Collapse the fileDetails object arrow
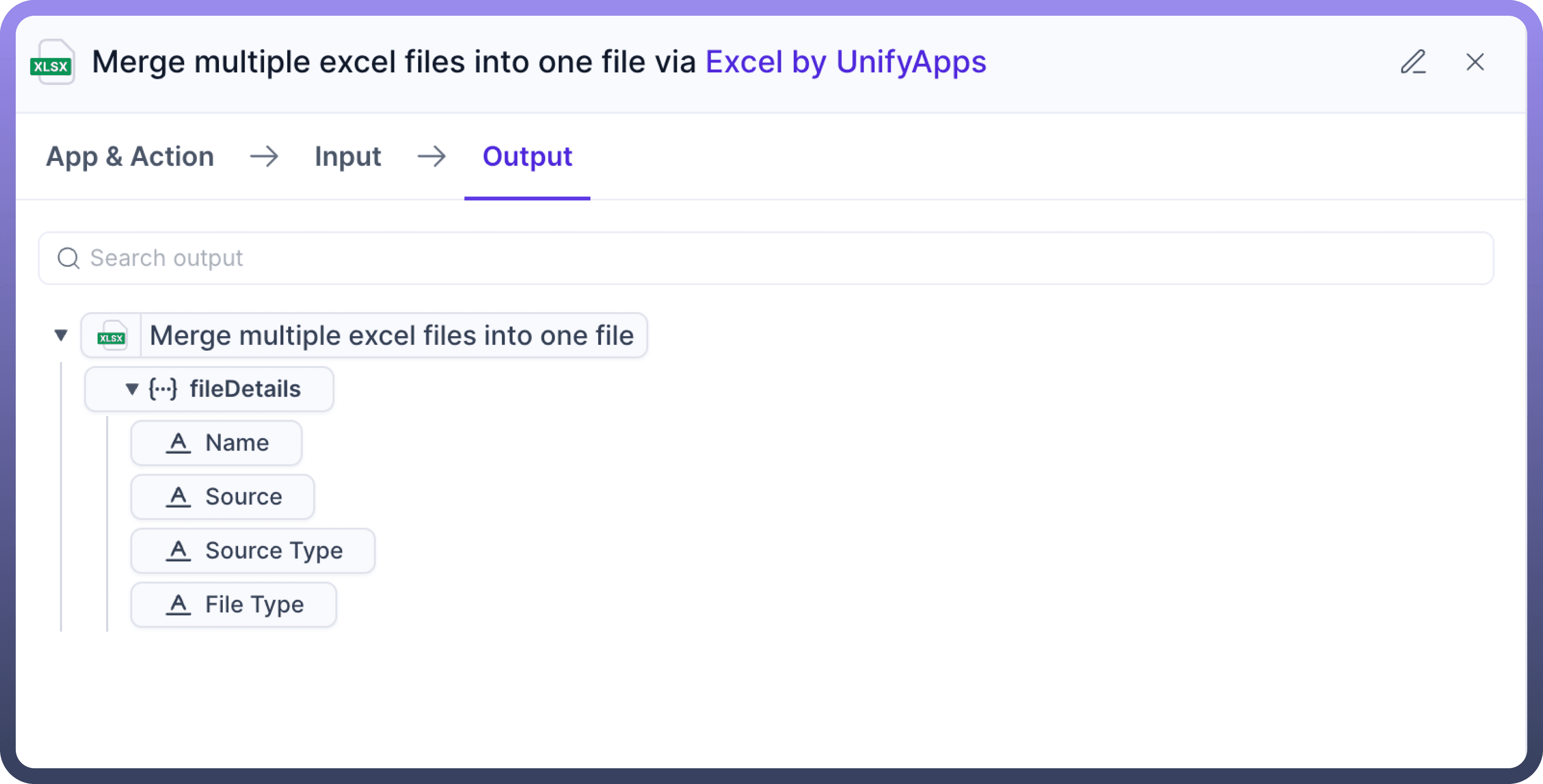This screenshot has width=1543, height=784. click(132, 389)
